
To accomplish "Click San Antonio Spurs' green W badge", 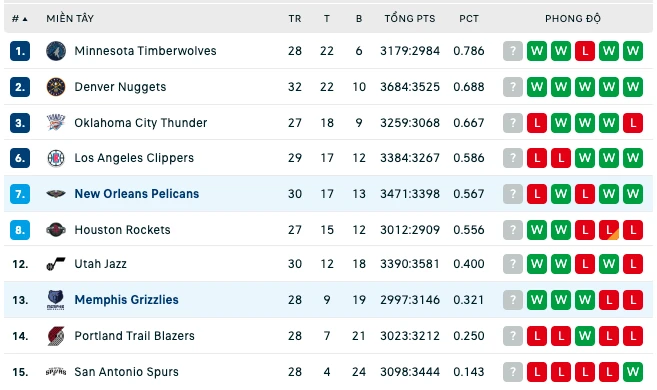I will [x=633, y=372].
